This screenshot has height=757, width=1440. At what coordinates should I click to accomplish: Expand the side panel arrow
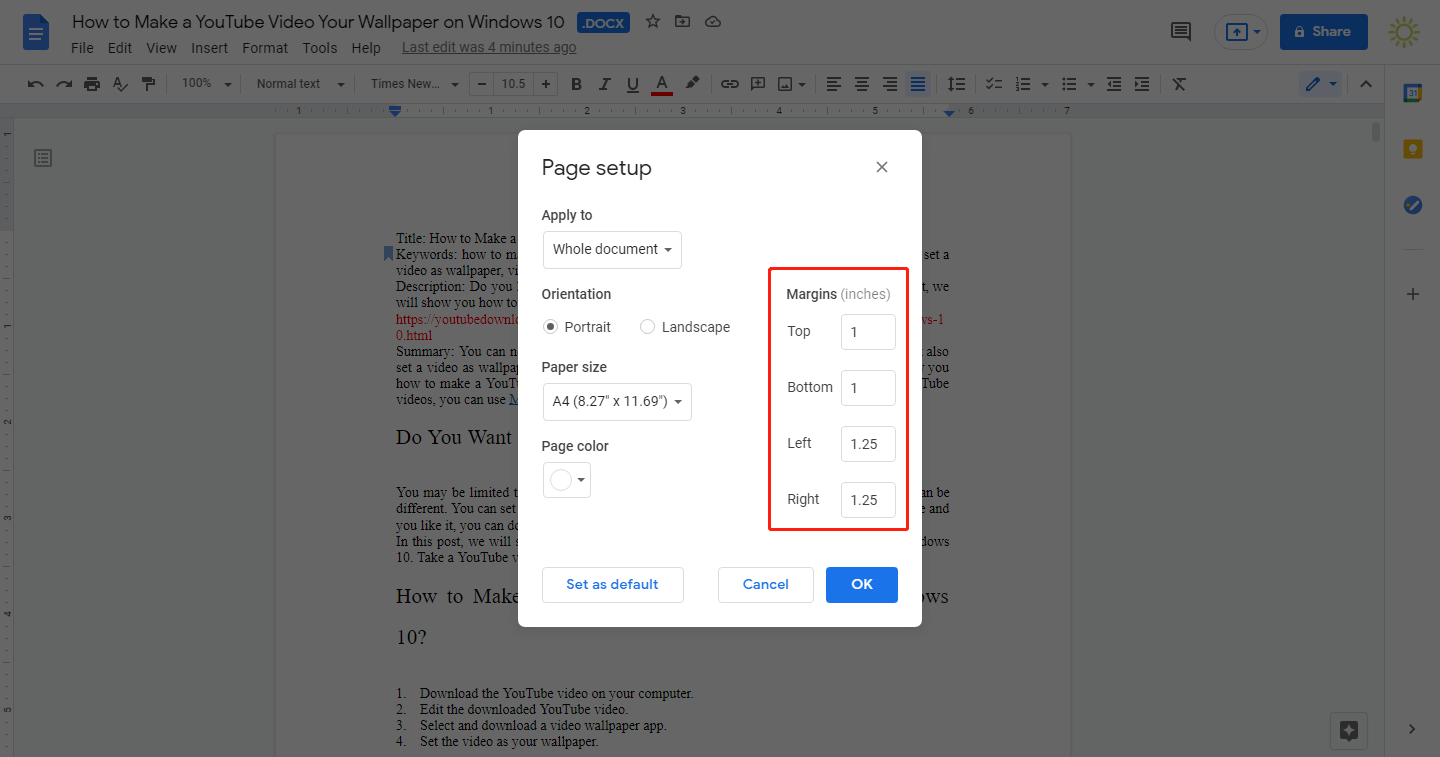tap(1412, 729)
